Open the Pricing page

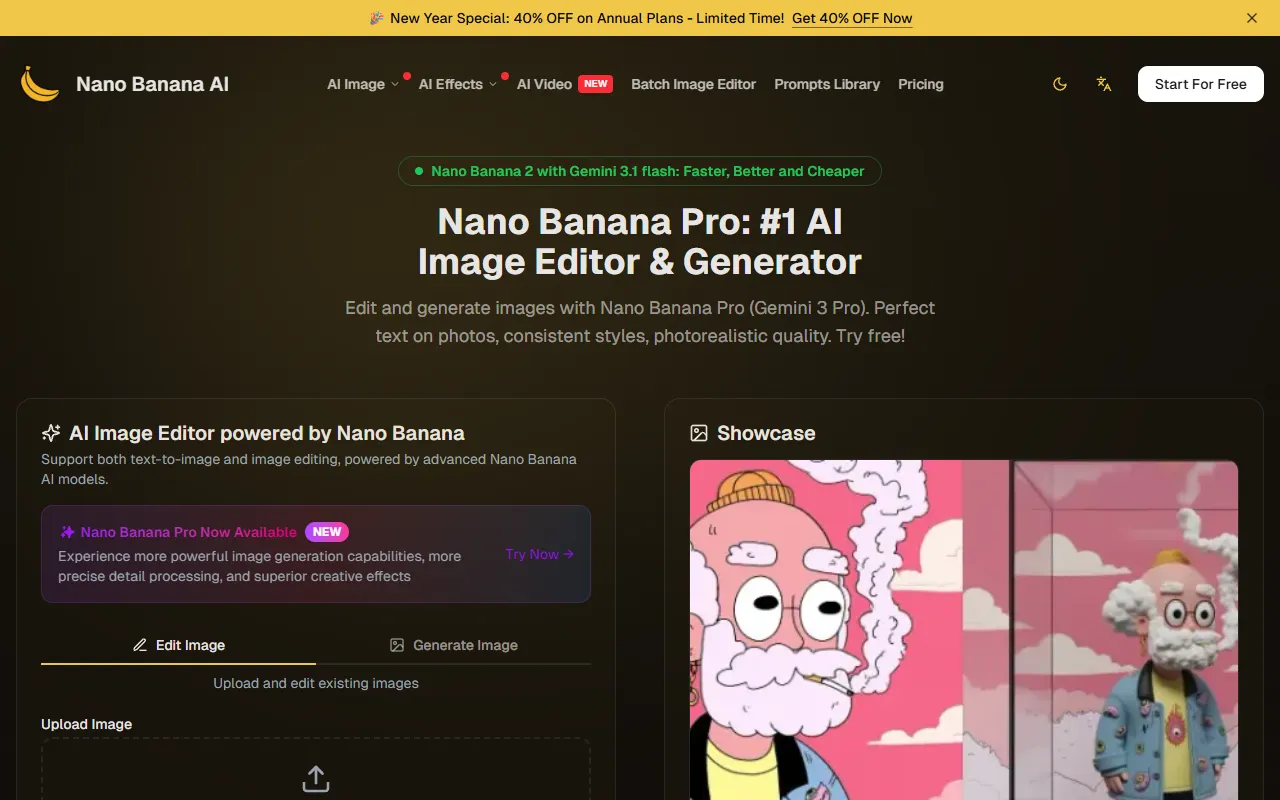(921, 84)
